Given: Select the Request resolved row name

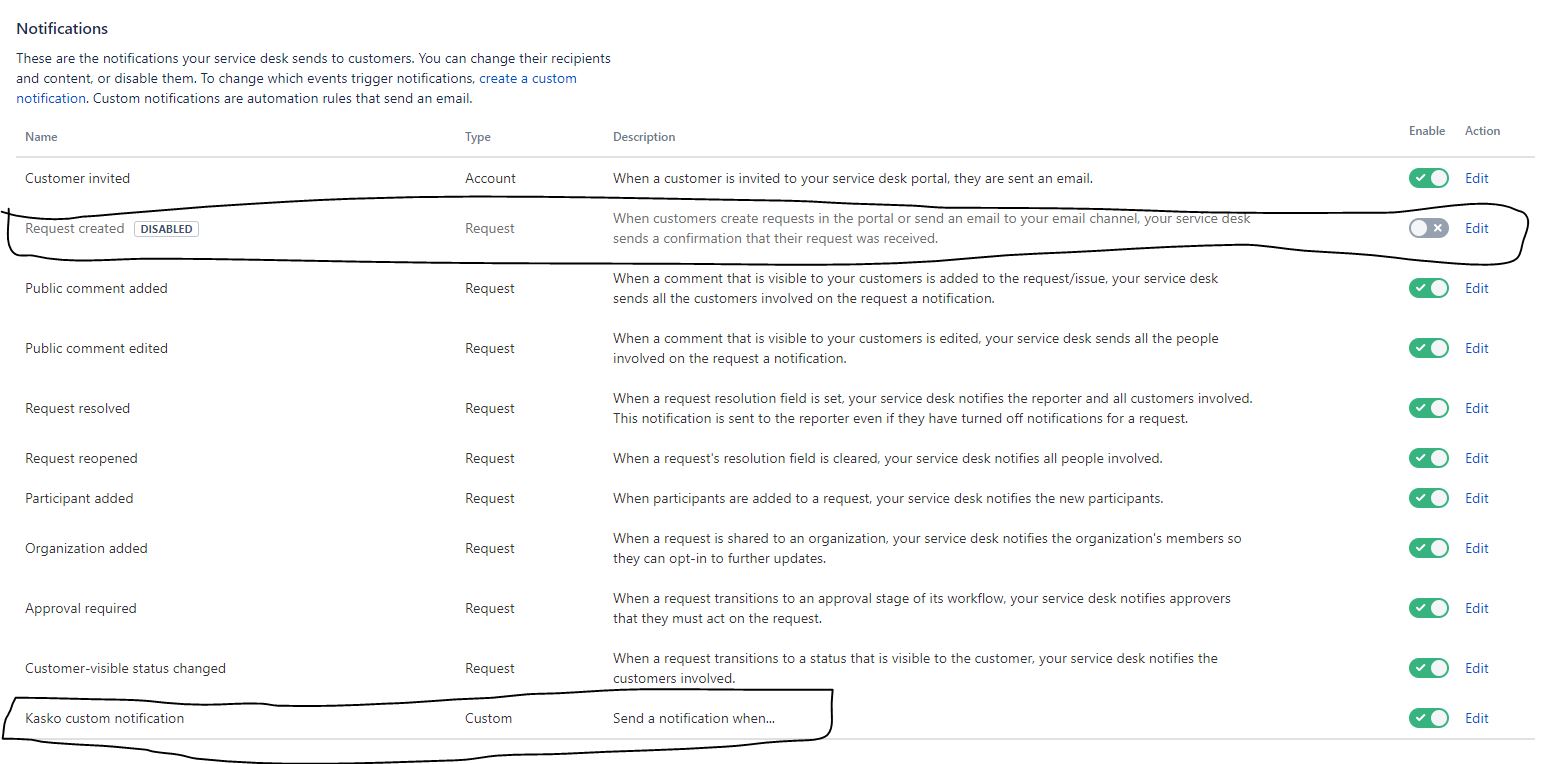Looking at the screenshot, I should [x=77, y=408].
